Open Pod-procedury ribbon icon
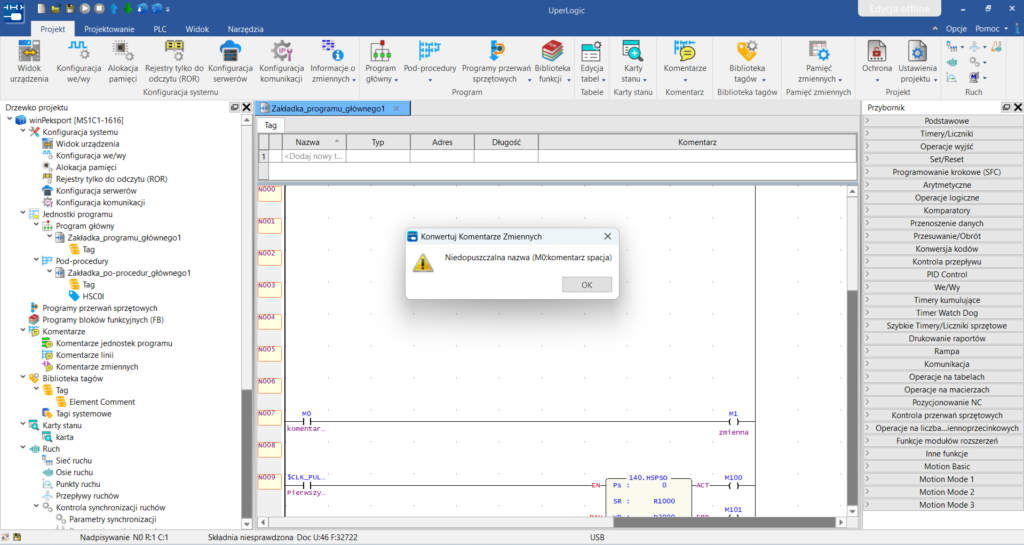This screenshot has width=1024, height=545. (x=430, y=61)
